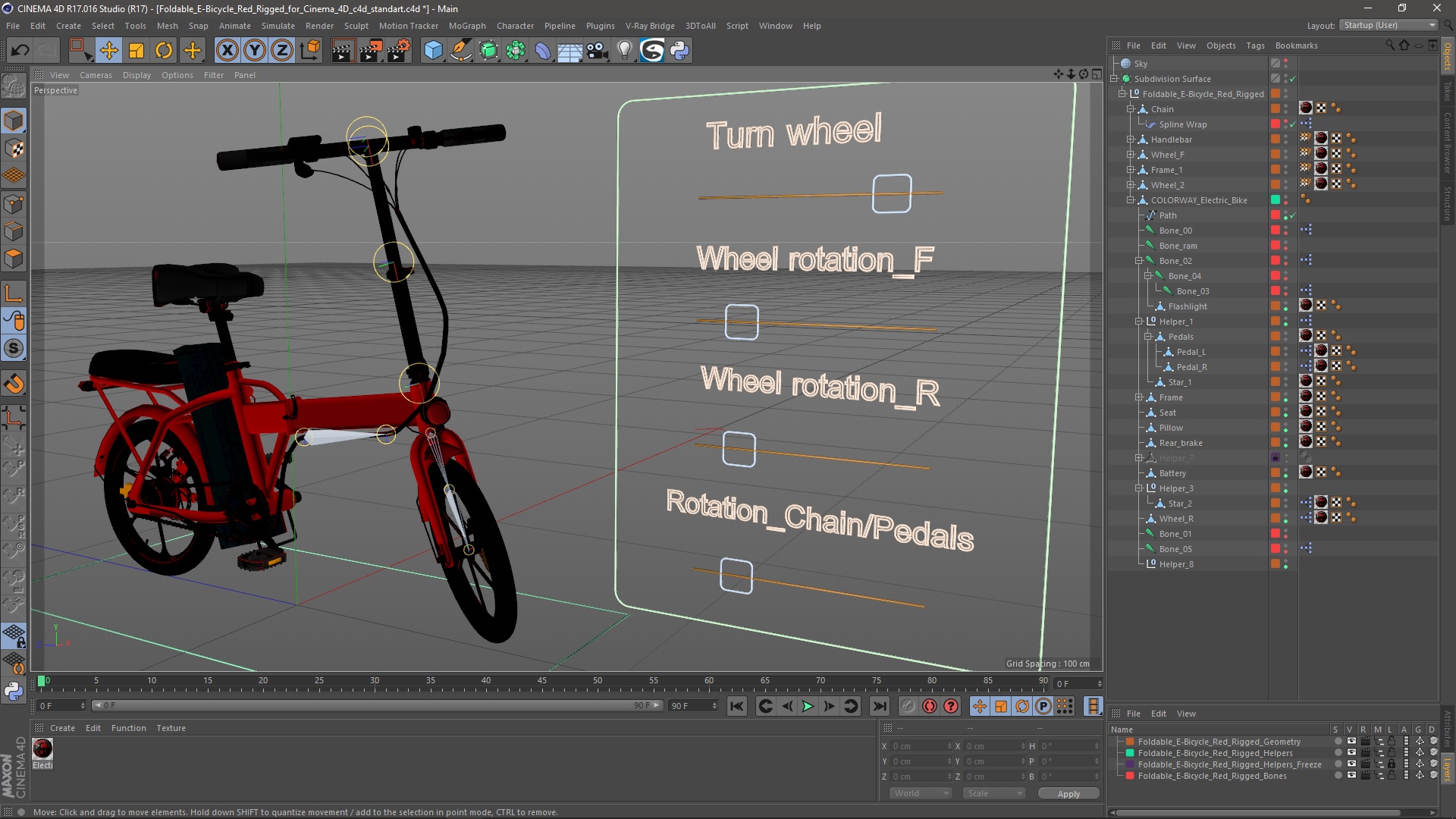Open the deformer objects icon

pyautogui.click(x=543, y=51)
